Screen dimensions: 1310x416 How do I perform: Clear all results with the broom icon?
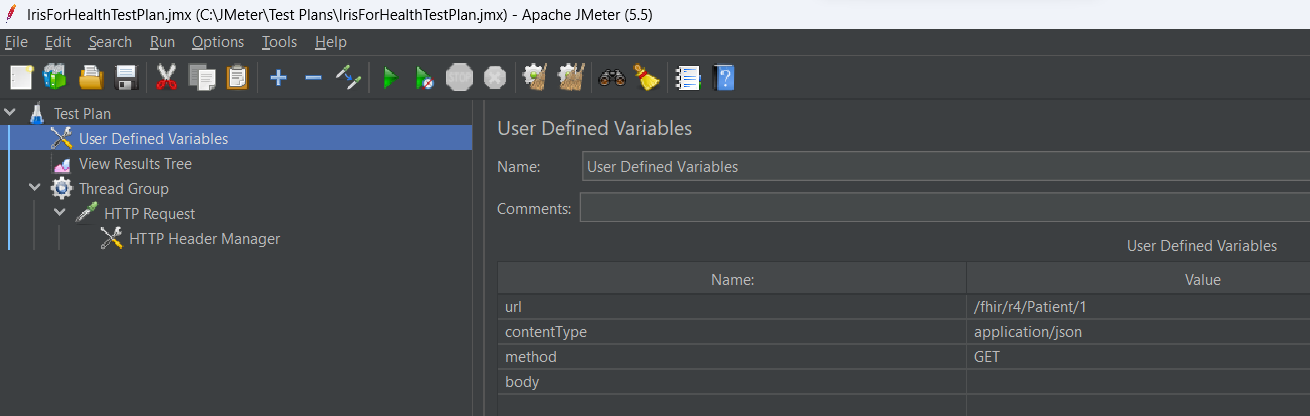click(x=647, y=77)
